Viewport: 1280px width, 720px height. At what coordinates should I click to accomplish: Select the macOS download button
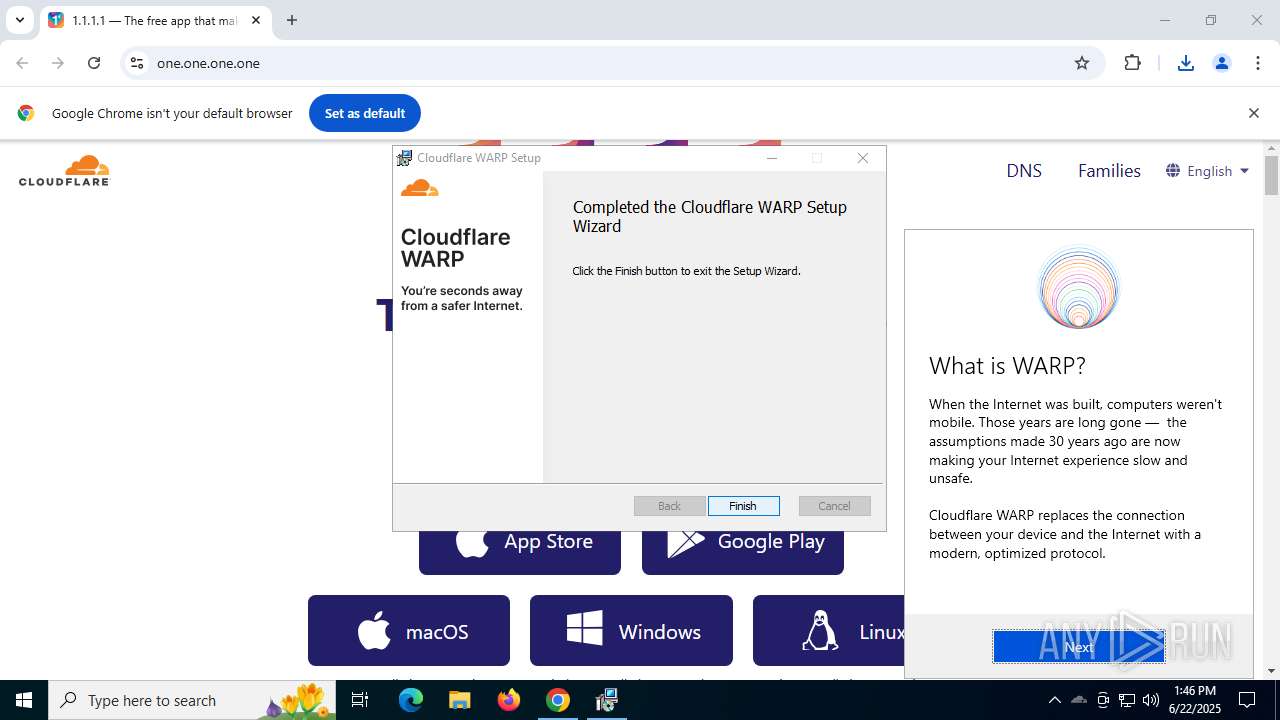point(409,631)
